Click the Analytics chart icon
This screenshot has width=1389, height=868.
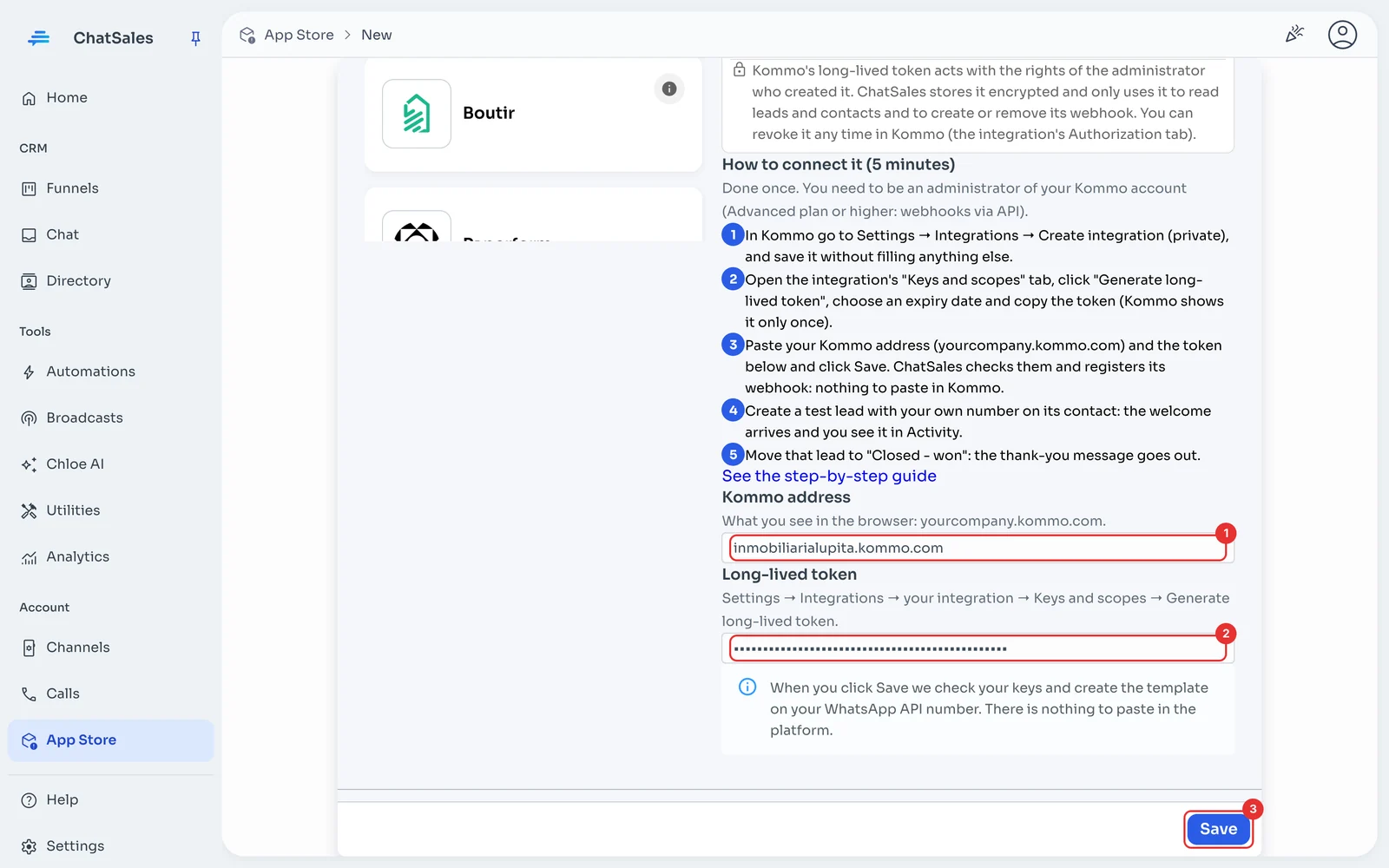(x=29, y=557)
